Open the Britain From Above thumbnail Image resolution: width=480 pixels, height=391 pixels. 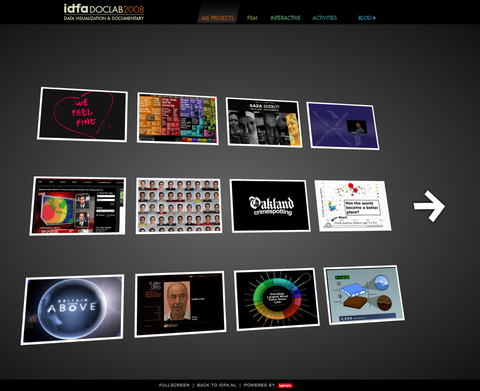click(x=72, y=309)
